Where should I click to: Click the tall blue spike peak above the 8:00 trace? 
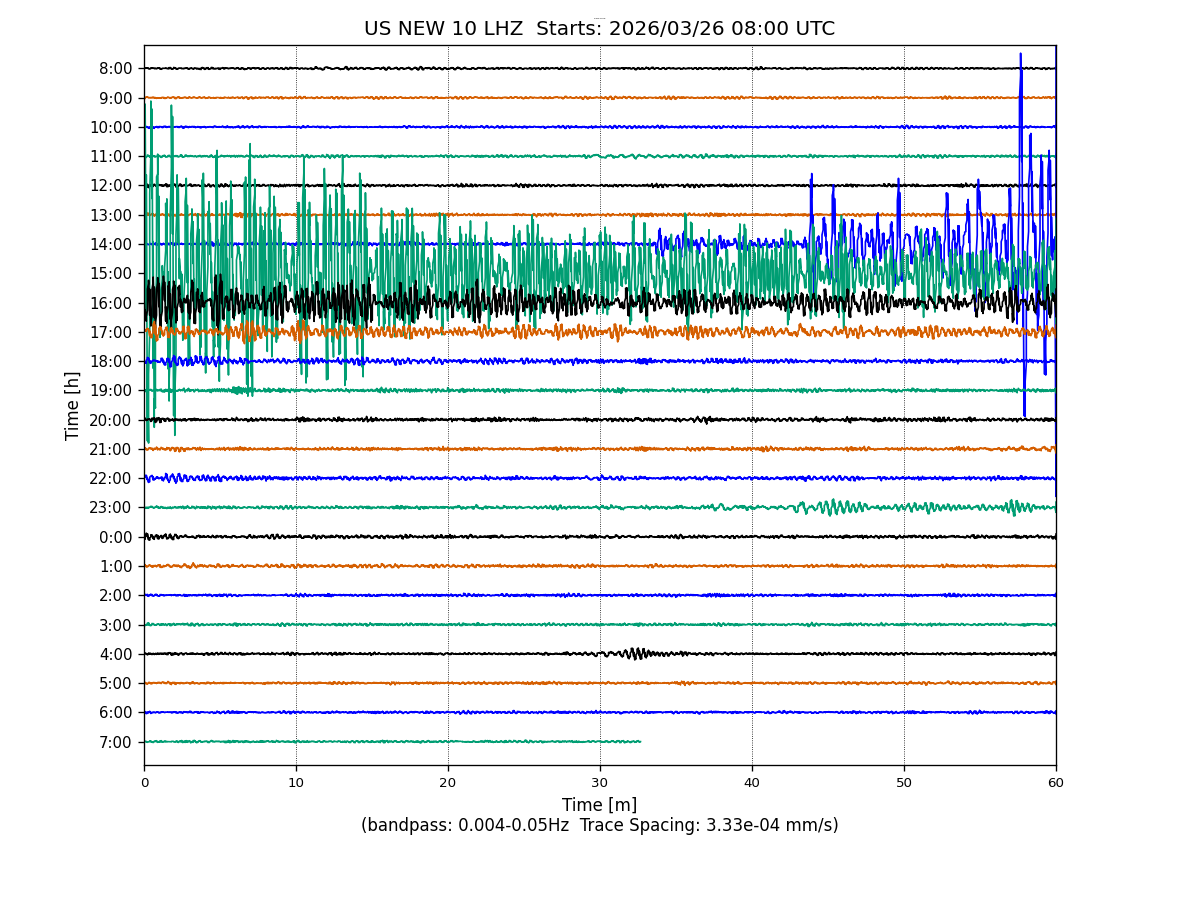1020,55
